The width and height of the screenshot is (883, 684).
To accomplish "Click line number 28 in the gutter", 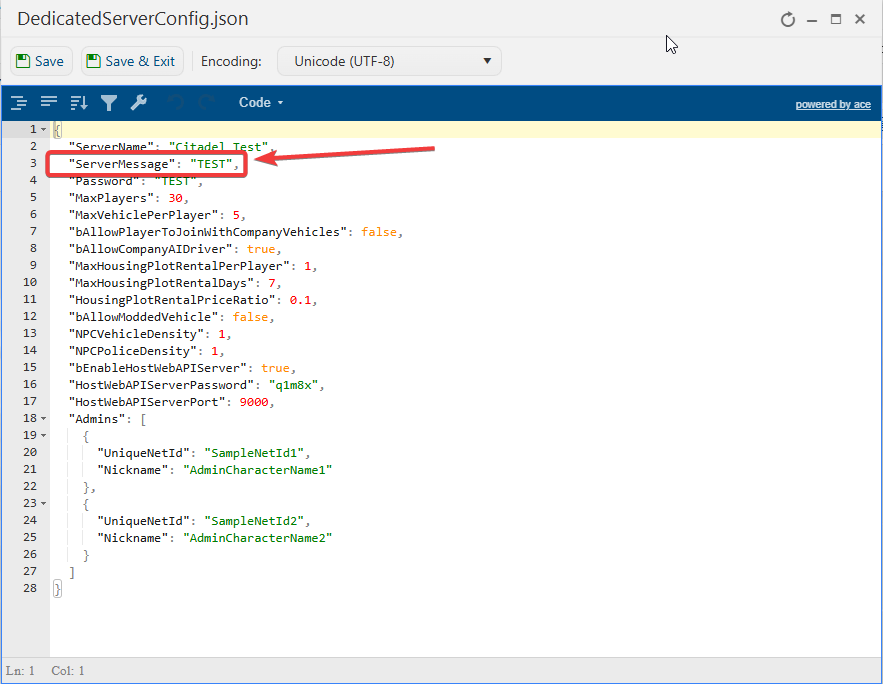I will (x=30, y=588).
